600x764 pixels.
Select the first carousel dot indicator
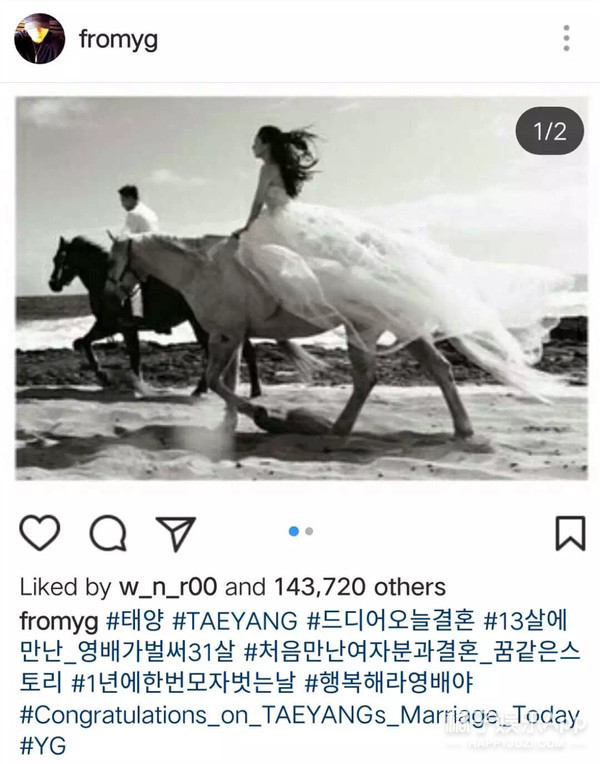pos(293,531)
